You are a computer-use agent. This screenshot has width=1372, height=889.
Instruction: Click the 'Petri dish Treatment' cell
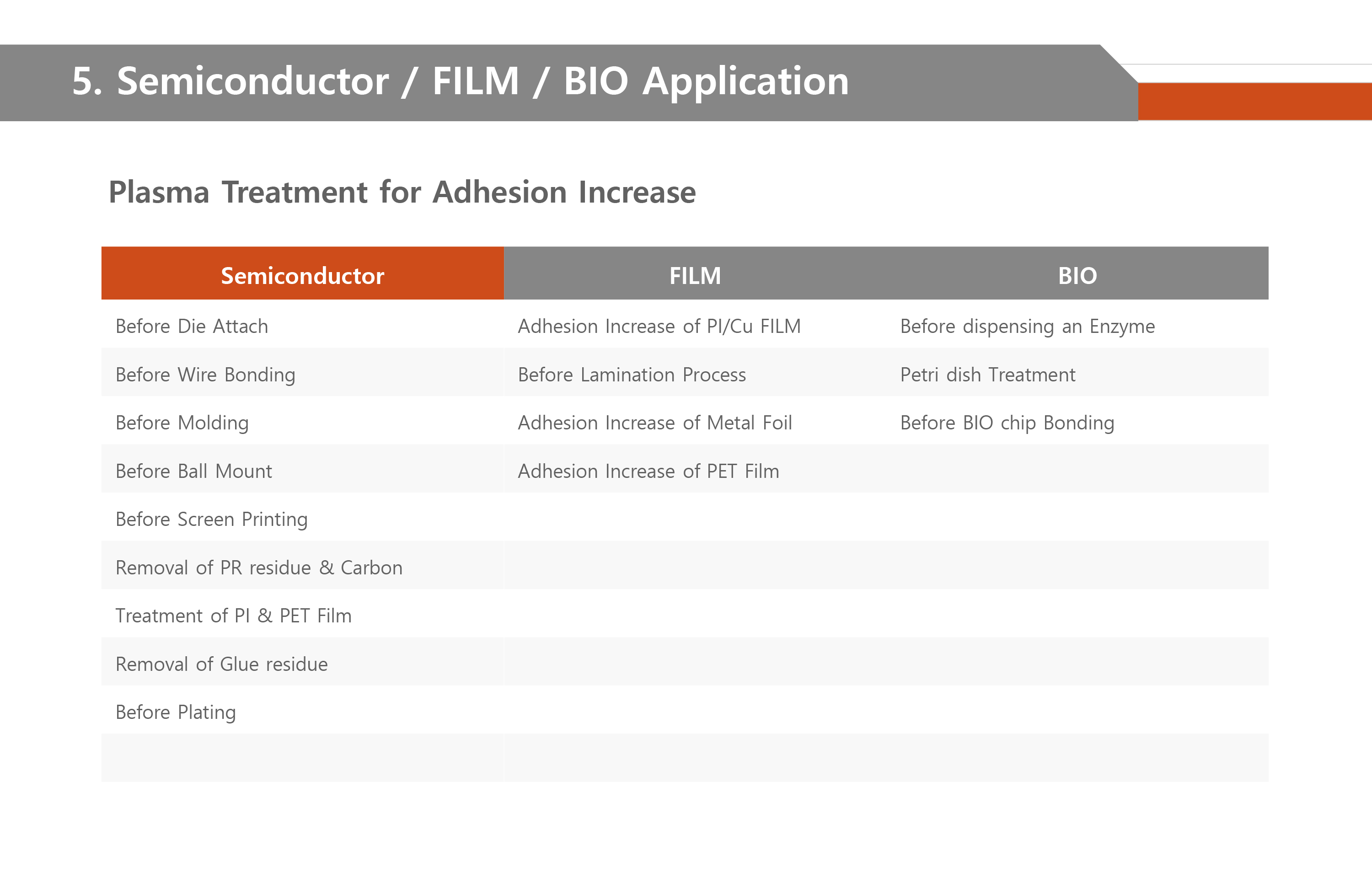(x=987, y=375)
